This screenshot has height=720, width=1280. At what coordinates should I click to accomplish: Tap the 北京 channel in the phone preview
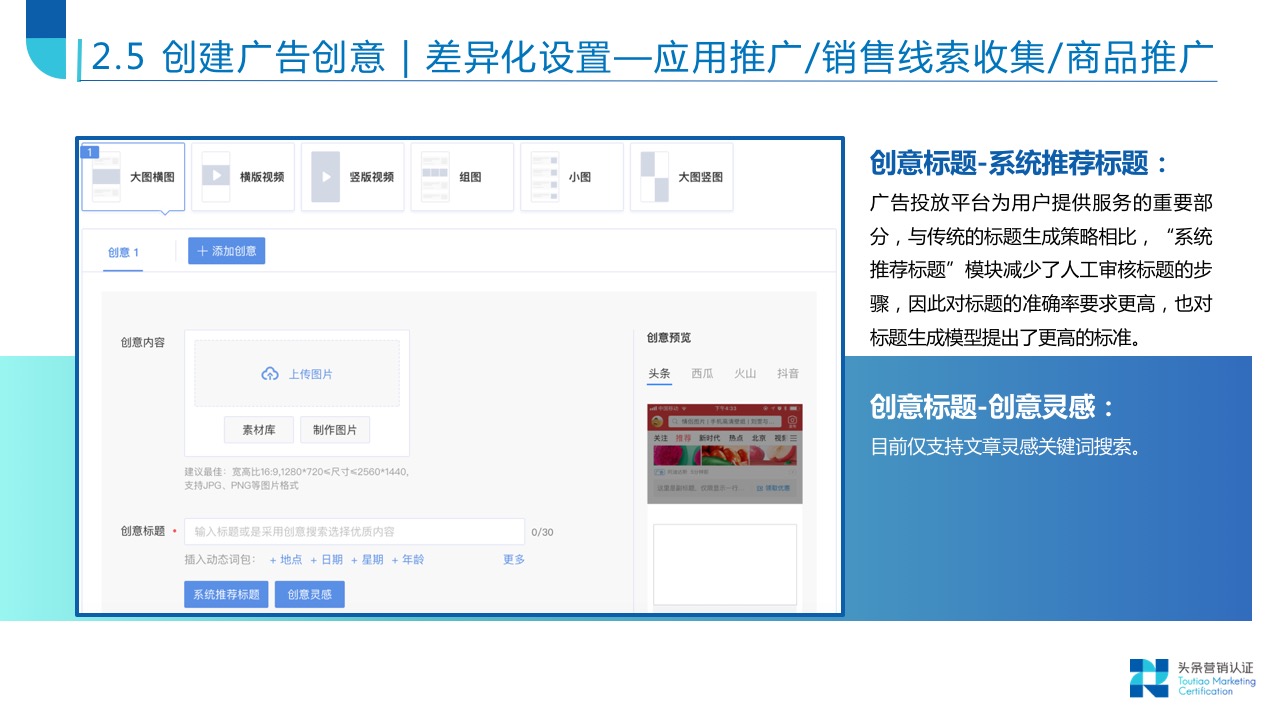click(759, 438)
